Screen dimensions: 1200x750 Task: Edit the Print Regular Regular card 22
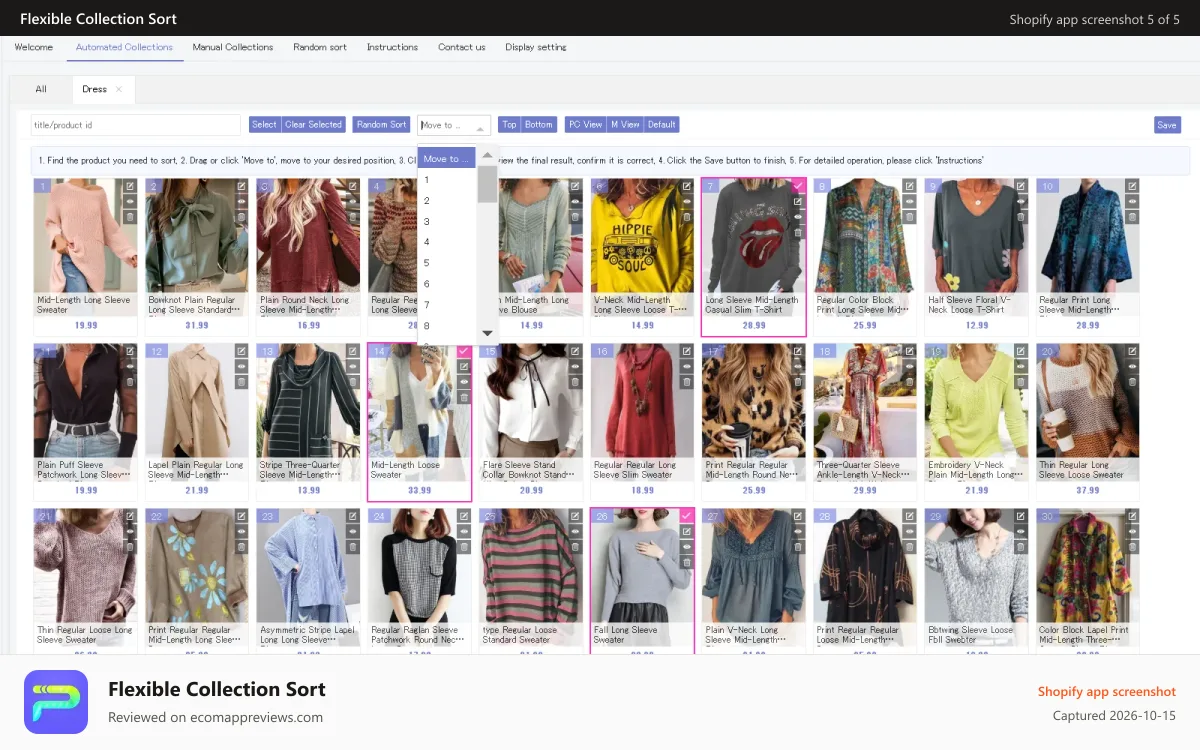coord(241,516)
